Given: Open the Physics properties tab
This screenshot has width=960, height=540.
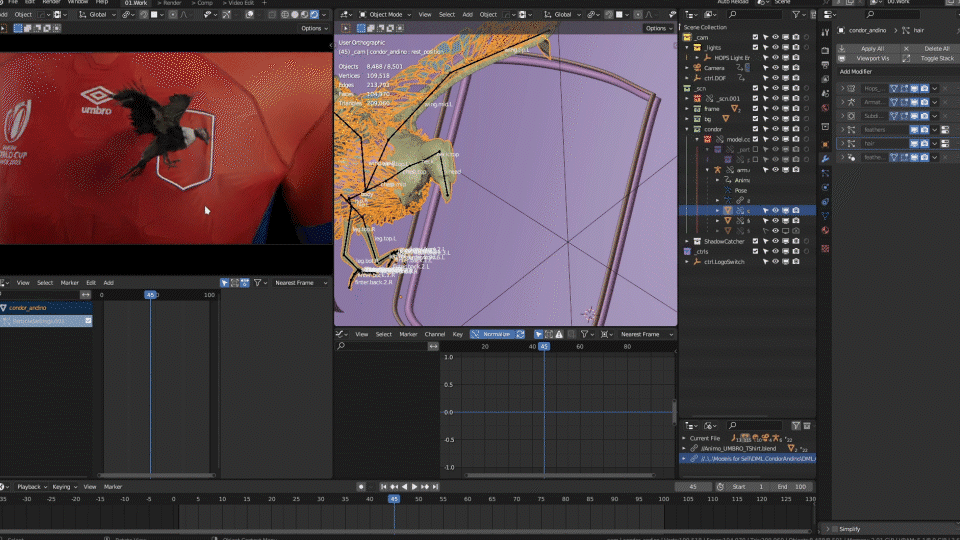Looking at the screenshot, I should pos(825,187).
